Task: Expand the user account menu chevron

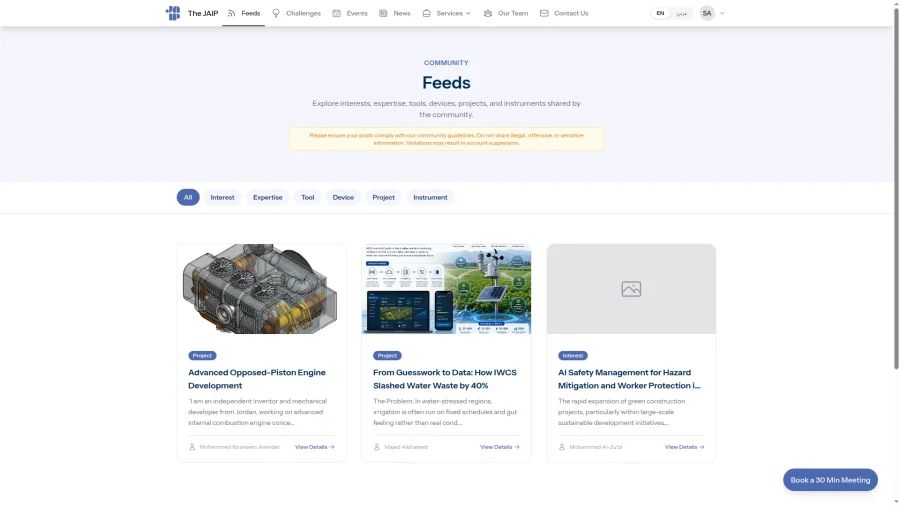Action: click(722, 13)
